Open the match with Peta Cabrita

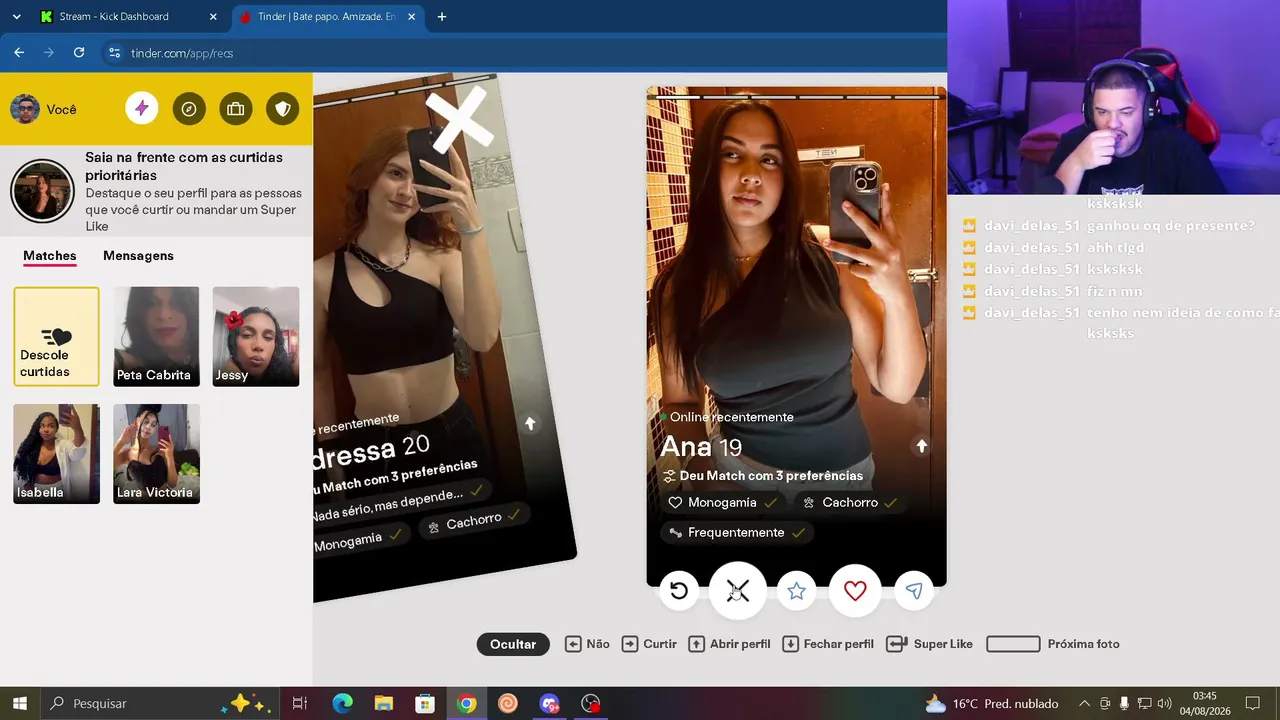[156, 336]
